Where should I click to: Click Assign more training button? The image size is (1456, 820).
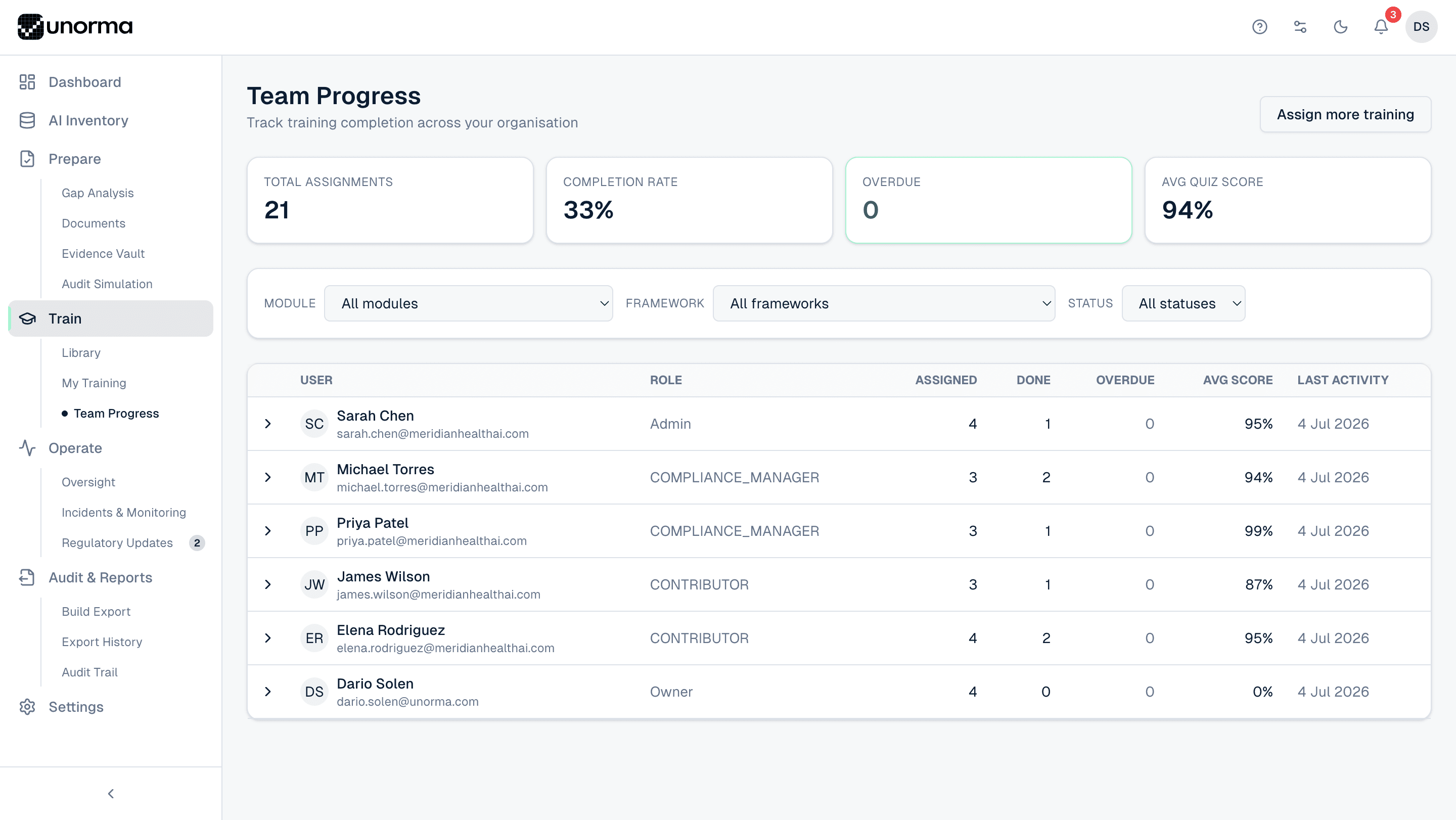[x=1345, y=115]
